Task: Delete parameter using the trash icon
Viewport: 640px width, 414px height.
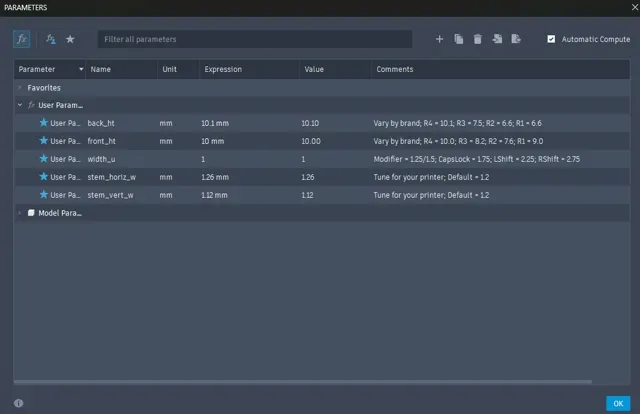Action: [478, 39]
